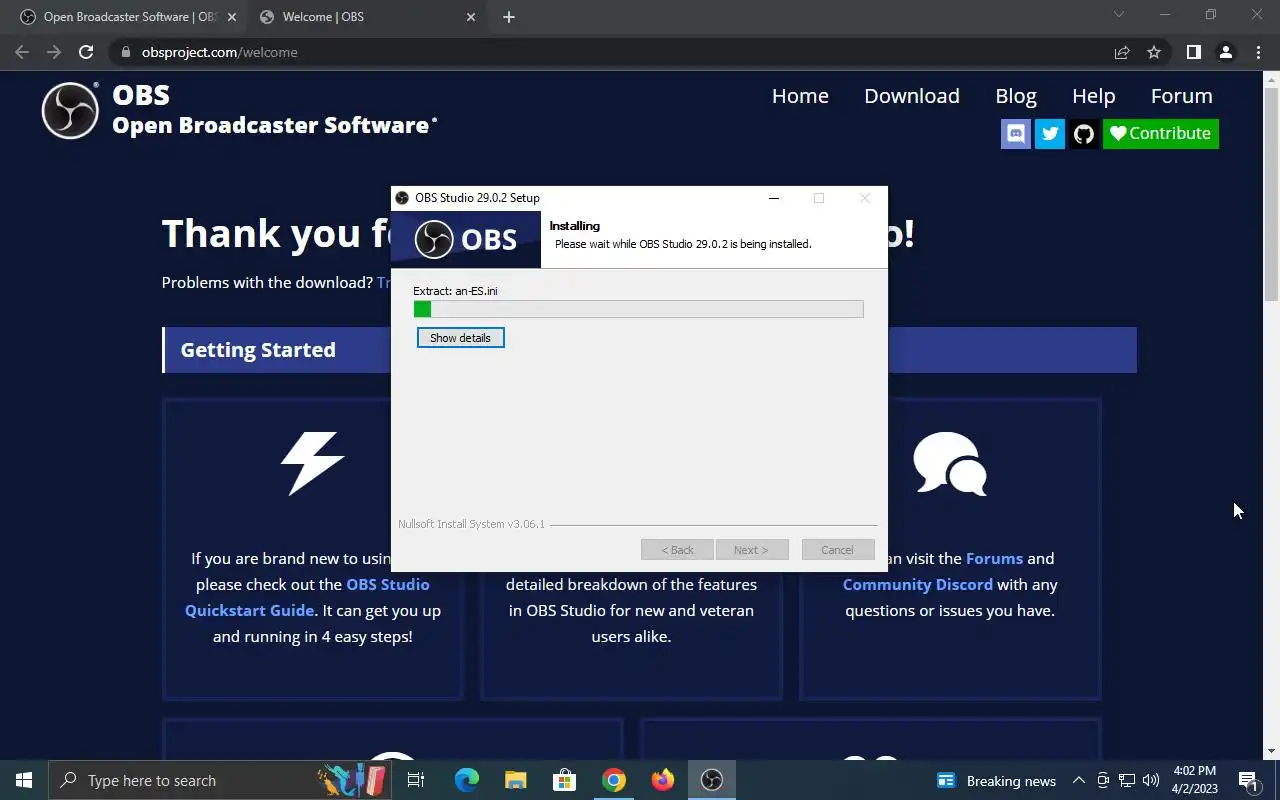Open the Help menu item
The height and width of the screenshot is (800, 1280).
(1093, 96)
